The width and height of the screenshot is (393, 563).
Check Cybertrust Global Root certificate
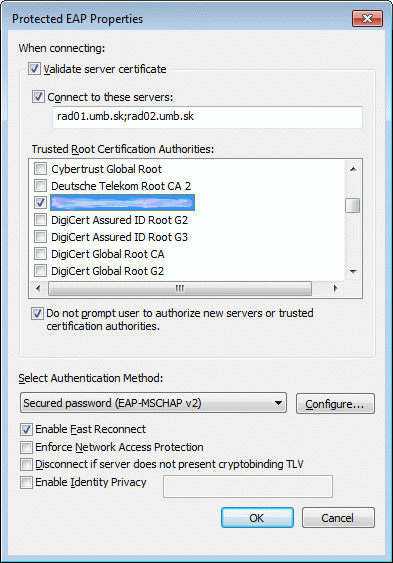pyautogui.click(x=40, y=168)
